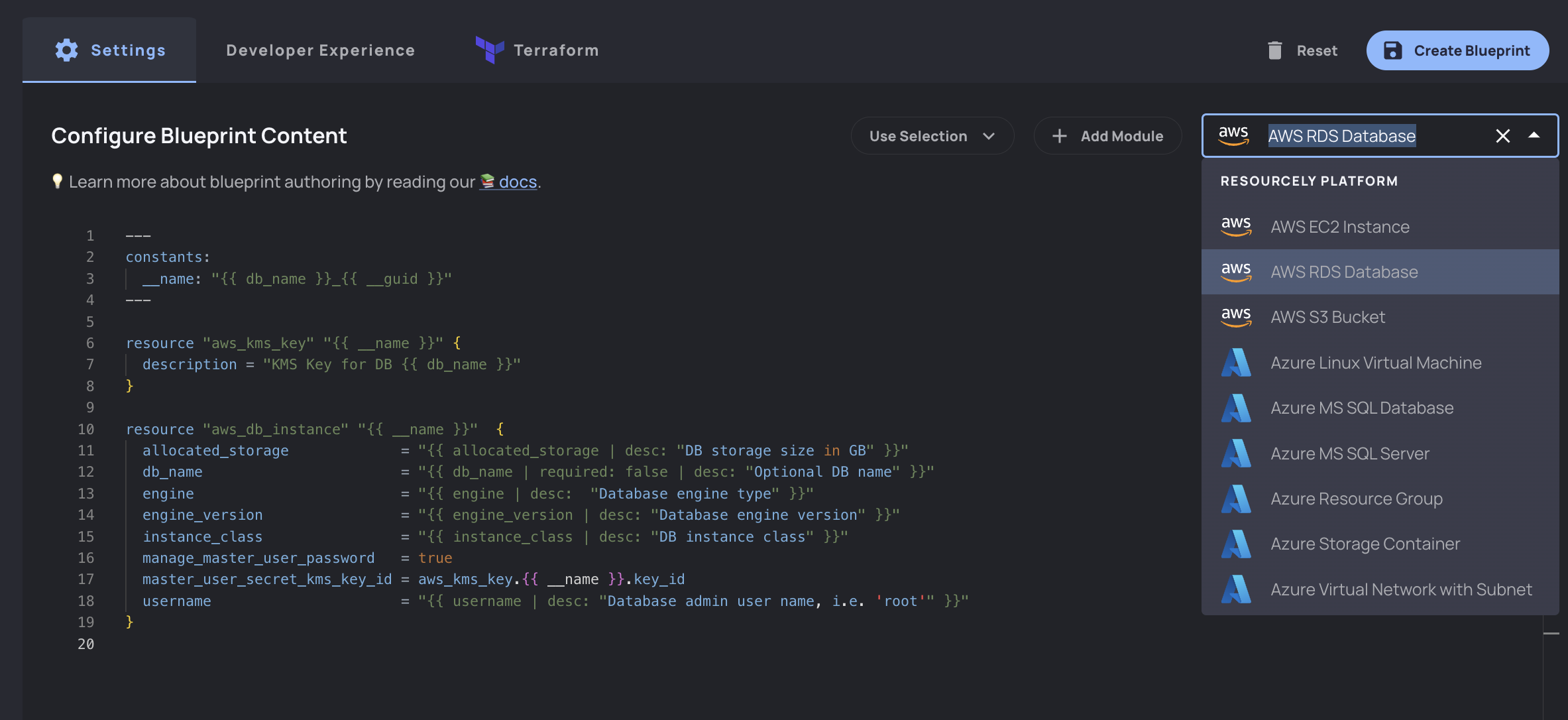This screenshot has height=720, width=1568.
Task: Click Azure icon beside Resource Group
Action: 1236,499
